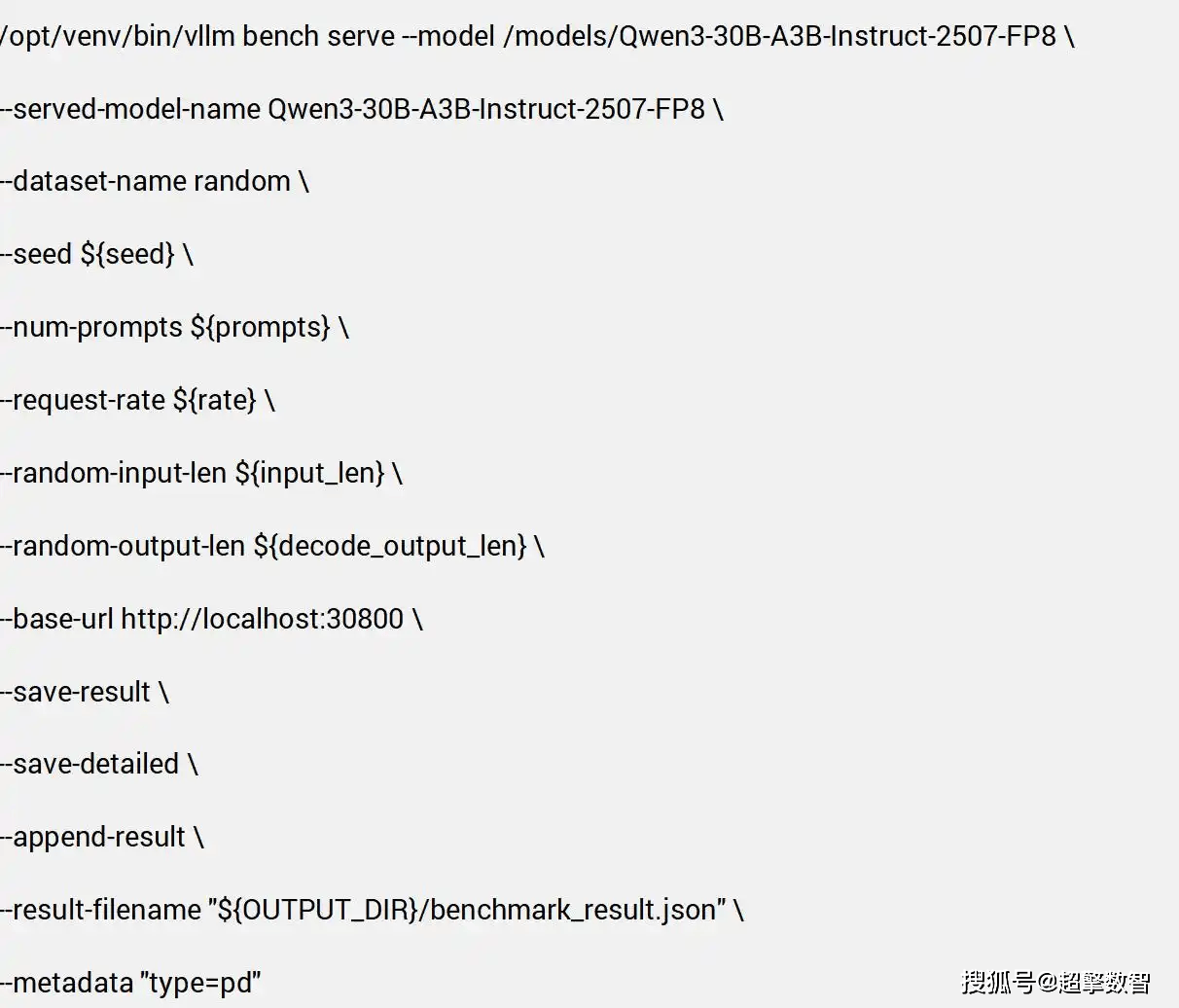The height and width of the screenshot is (1008, 1179).
Task: Click the 搜狐号@超擎数智 watermark
Action: point(1056,982)
